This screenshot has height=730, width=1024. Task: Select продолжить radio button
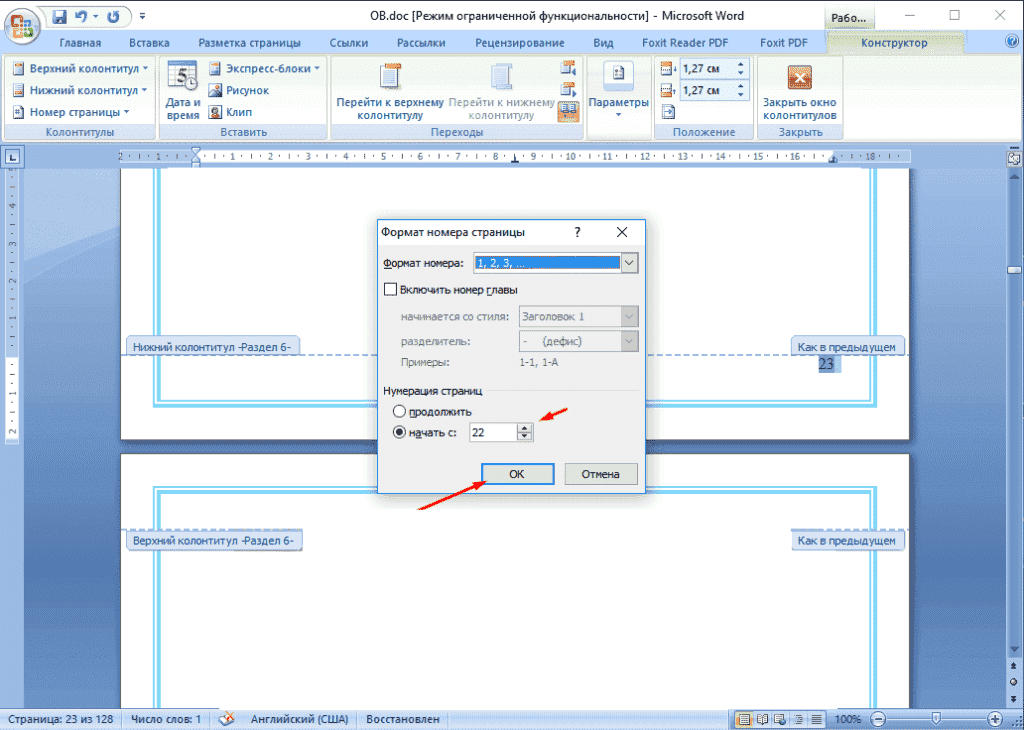399,411
